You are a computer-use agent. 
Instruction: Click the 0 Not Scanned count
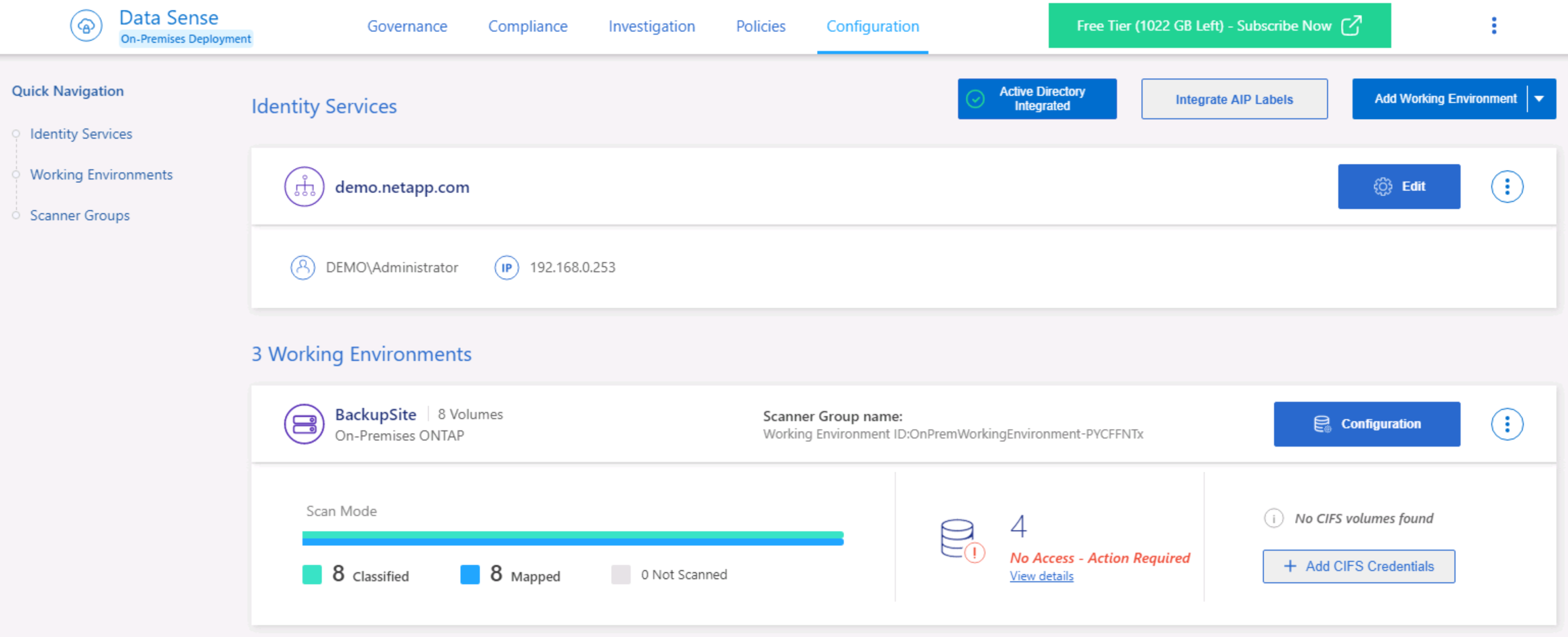tap(684, 574)
